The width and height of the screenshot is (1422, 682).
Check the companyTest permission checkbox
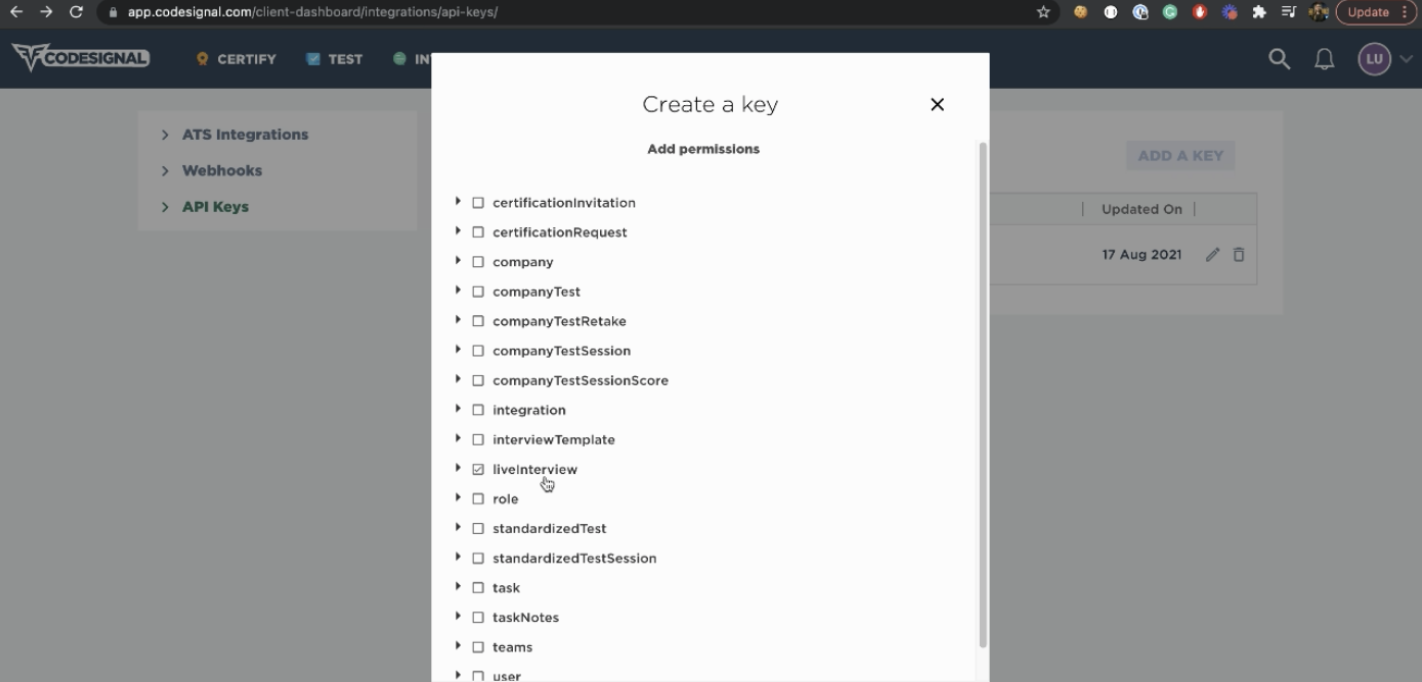(478, 292)
